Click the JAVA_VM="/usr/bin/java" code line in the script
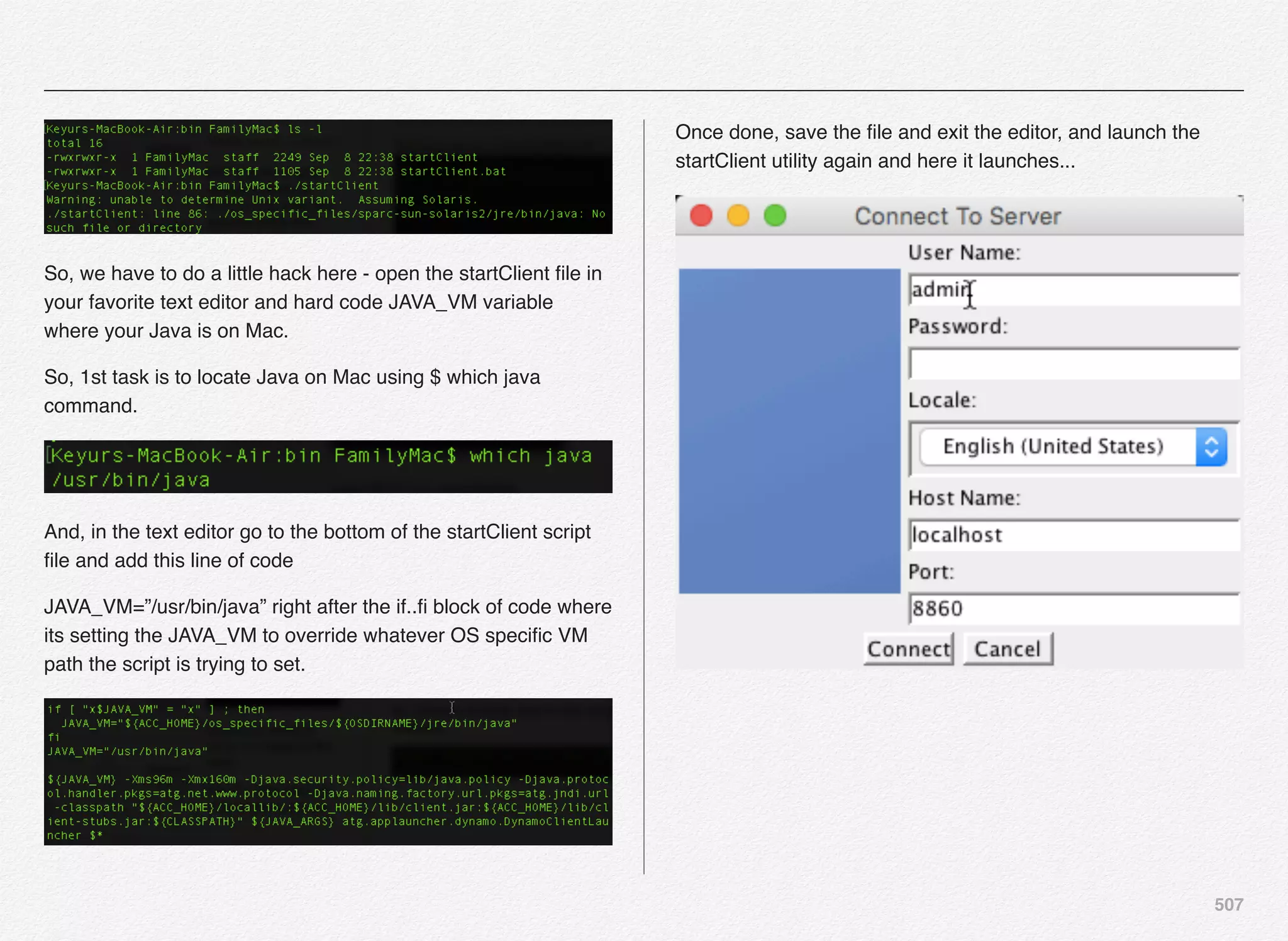This screenshot has height=941, width=1288. 128,752
